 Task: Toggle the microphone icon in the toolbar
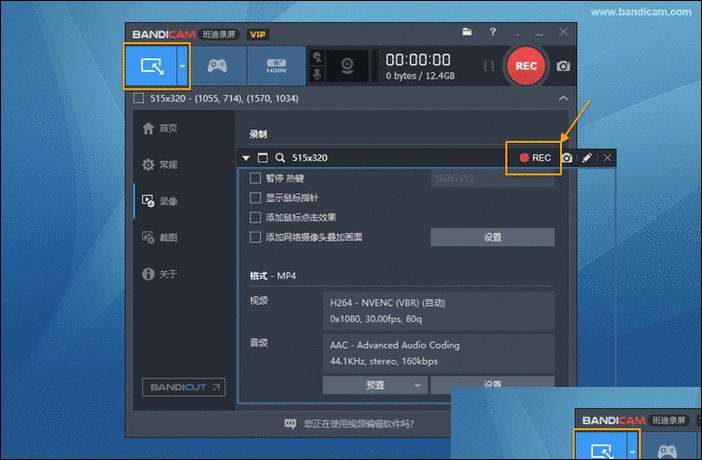(x=317, y=74)
